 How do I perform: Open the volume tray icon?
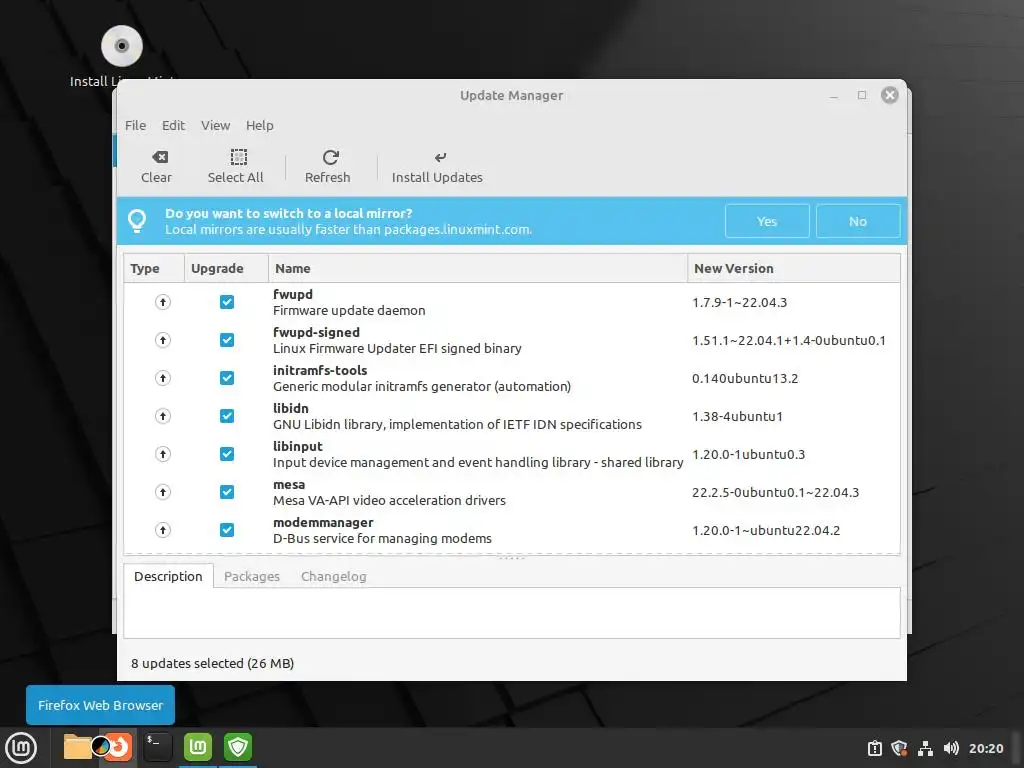(951, 748)
